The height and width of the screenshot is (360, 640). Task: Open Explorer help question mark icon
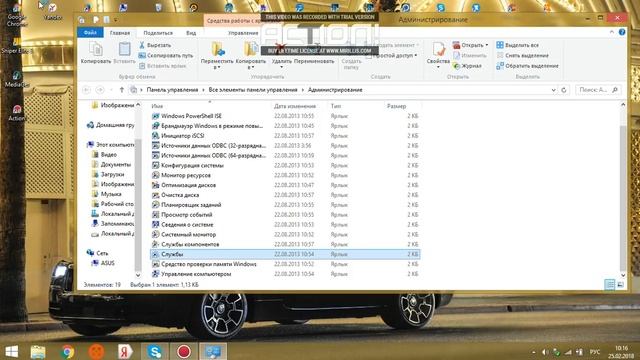(622, 32)
